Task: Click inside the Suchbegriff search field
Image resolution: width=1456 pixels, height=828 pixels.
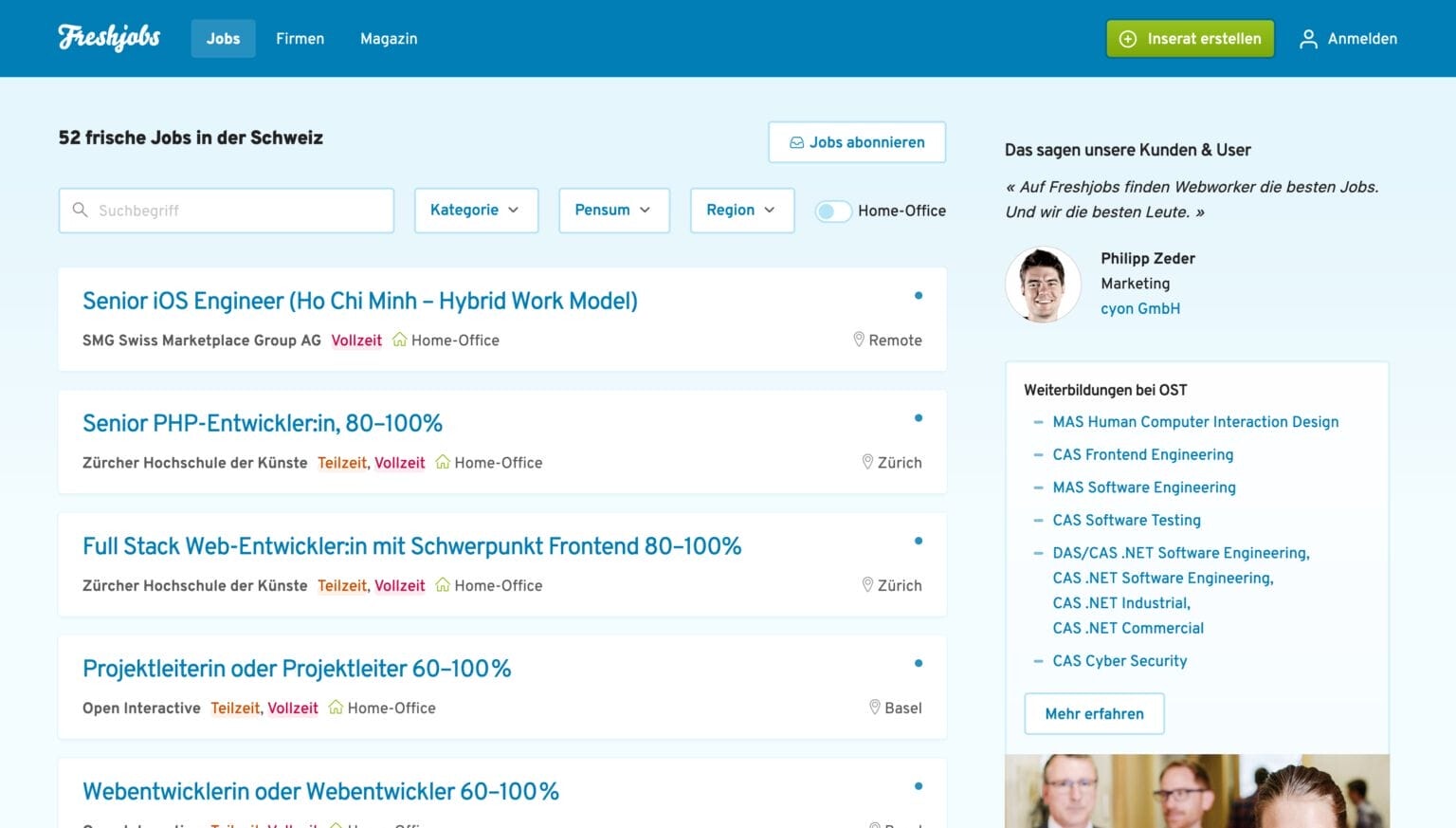Action: [x=227, y=211]
